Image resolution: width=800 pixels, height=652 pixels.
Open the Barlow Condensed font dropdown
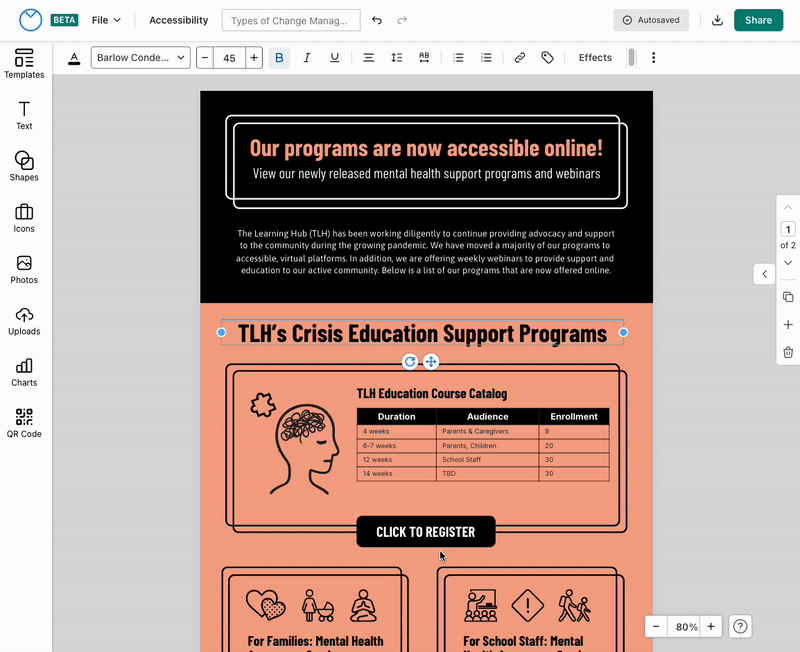(x=141, y=58)
